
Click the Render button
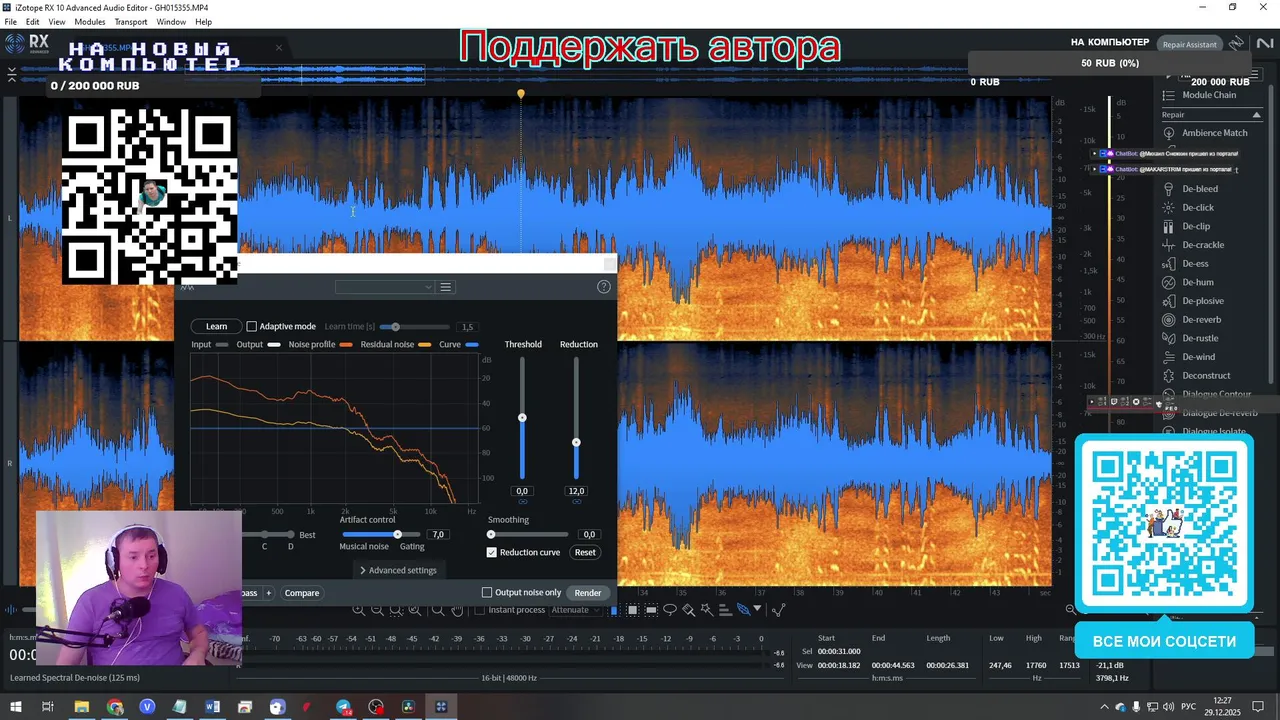(588, 593)
